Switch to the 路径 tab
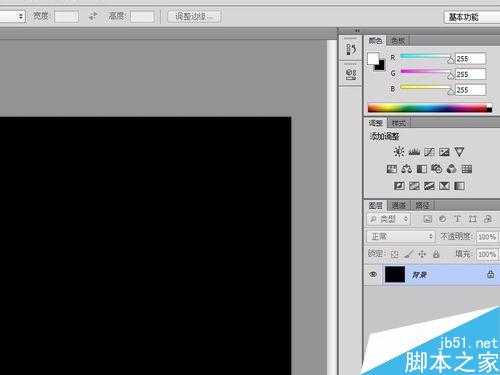Image resolution: width=500 pixels, height=375 pixels. point(423,205)
